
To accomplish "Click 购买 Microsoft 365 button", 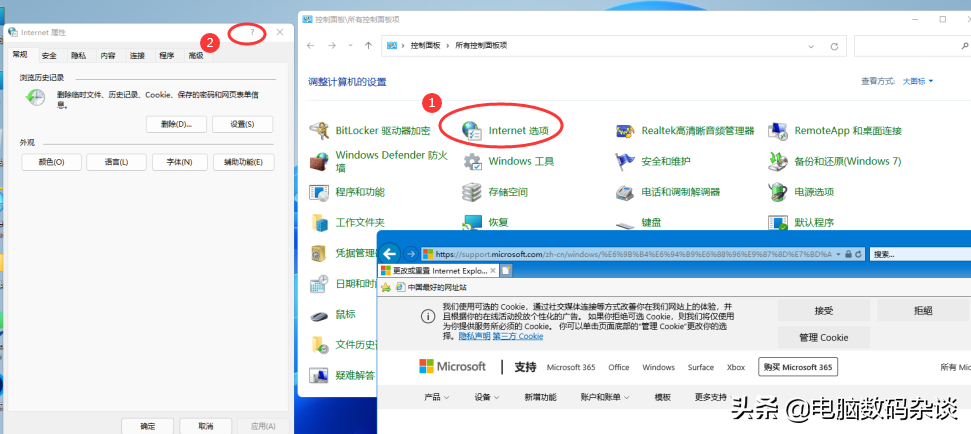I will (x=798, y=367).
